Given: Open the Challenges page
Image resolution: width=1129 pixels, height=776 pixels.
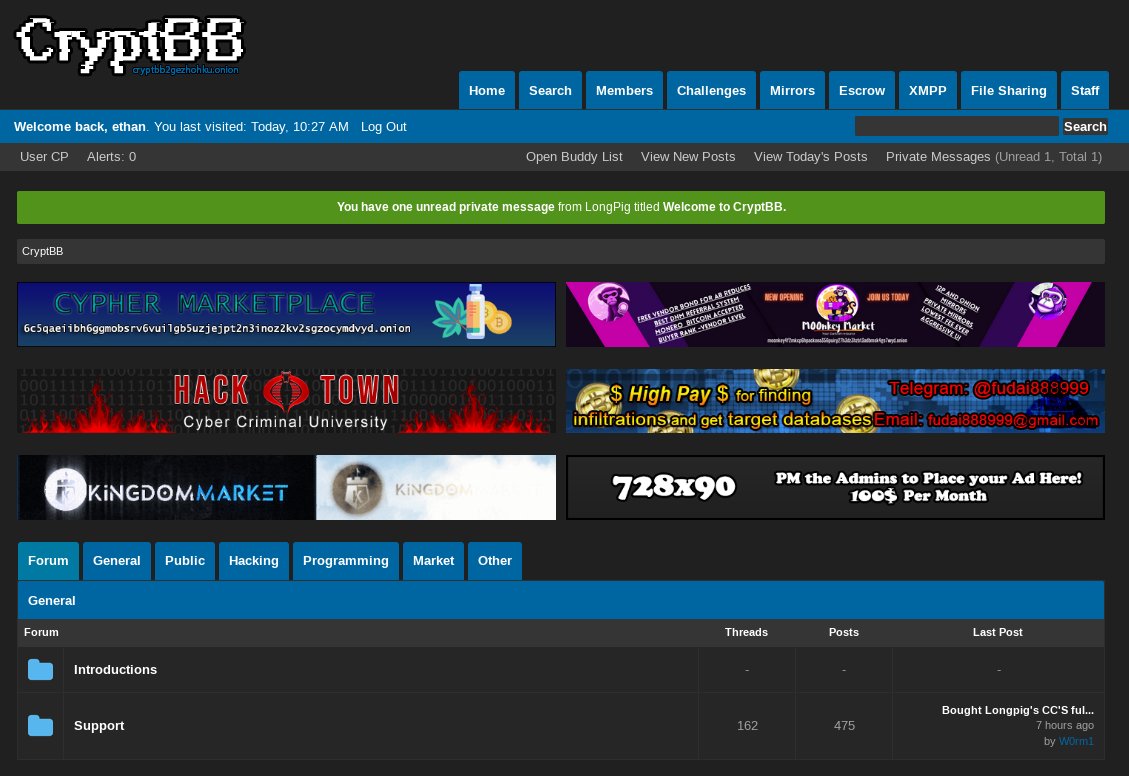Looking at the screenshot, I should click(x=711, y=91).
